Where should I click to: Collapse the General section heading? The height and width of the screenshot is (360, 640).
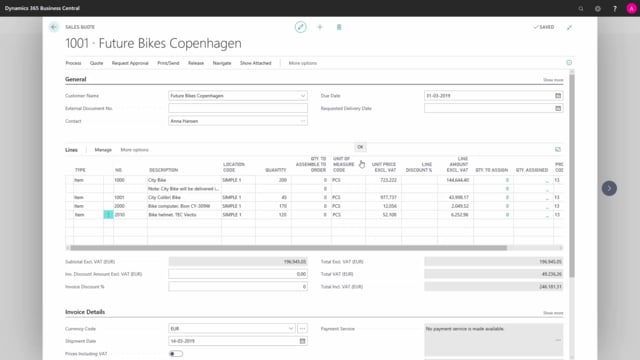pos(76,79)
